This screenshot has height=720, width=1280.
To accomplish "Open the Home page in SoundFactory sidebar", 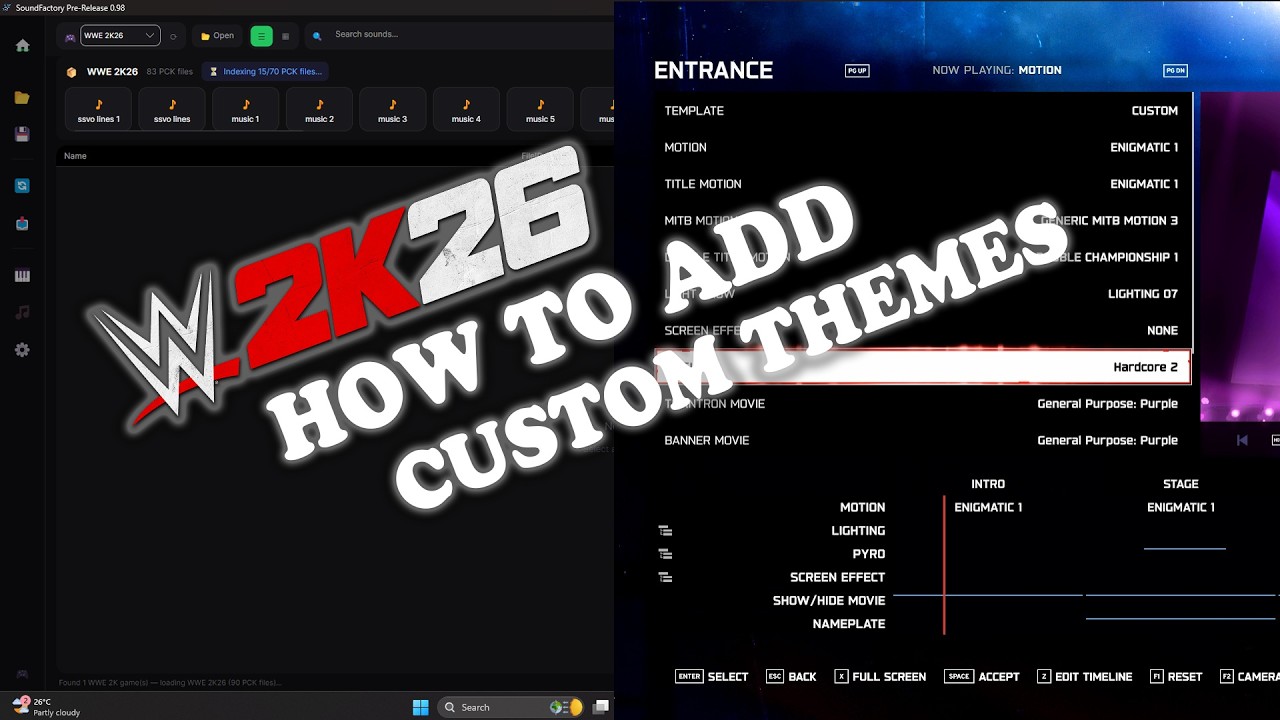I will point(22,45).
